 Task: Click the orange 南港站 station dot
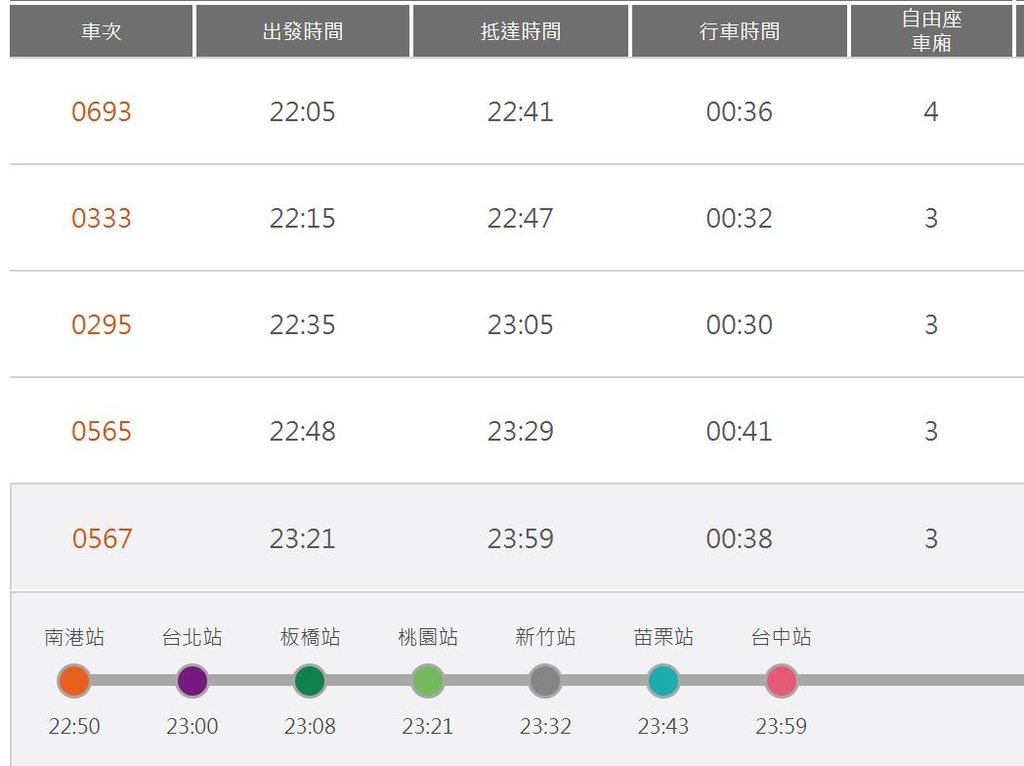pyautogui.click(x=74, y=680)
